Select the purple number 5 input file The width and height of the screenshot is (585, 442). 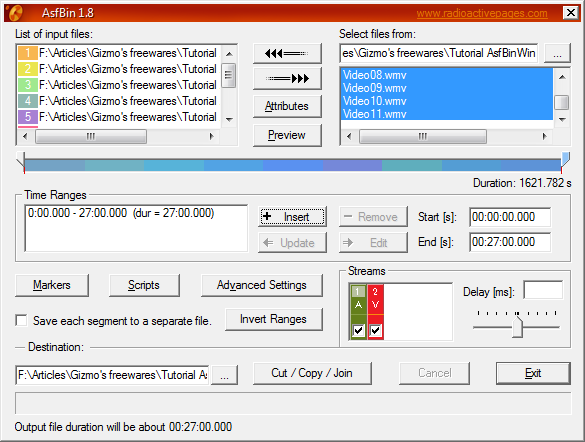click(x=118, y=117)
